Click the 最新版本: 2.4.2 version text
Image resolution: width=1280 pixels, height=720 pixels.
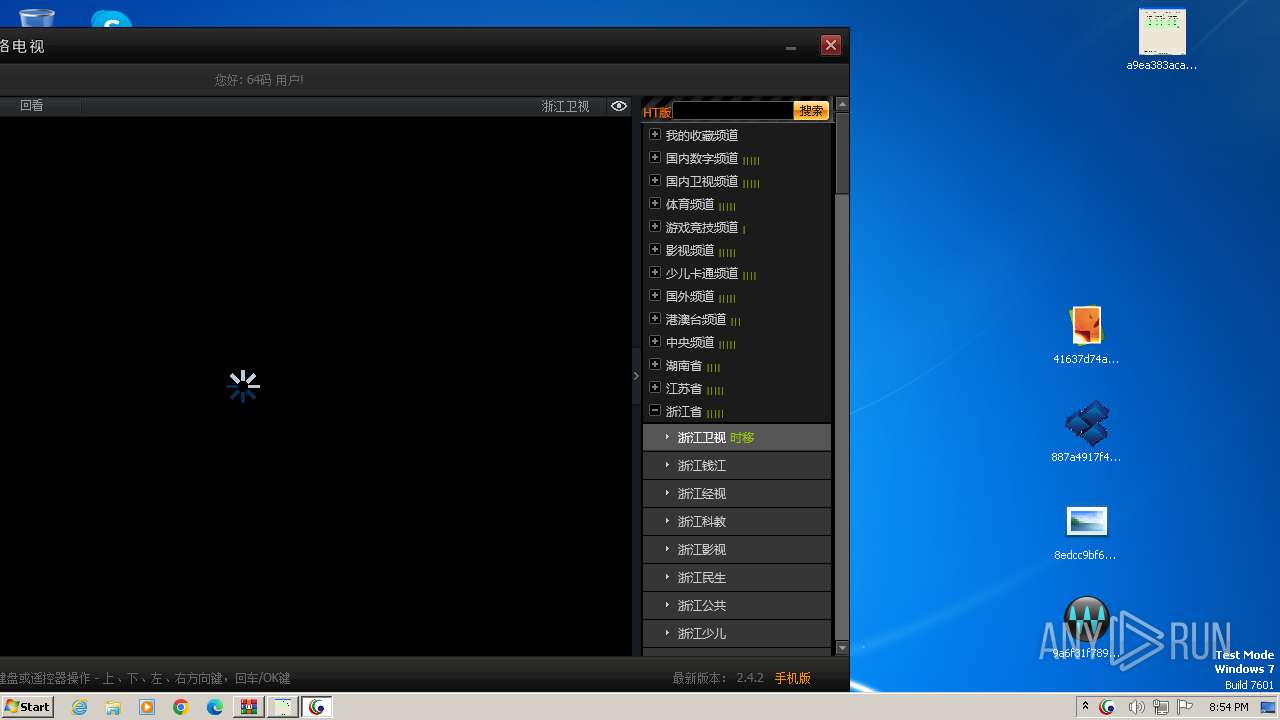pyautogui.click(x=718, y=678)
